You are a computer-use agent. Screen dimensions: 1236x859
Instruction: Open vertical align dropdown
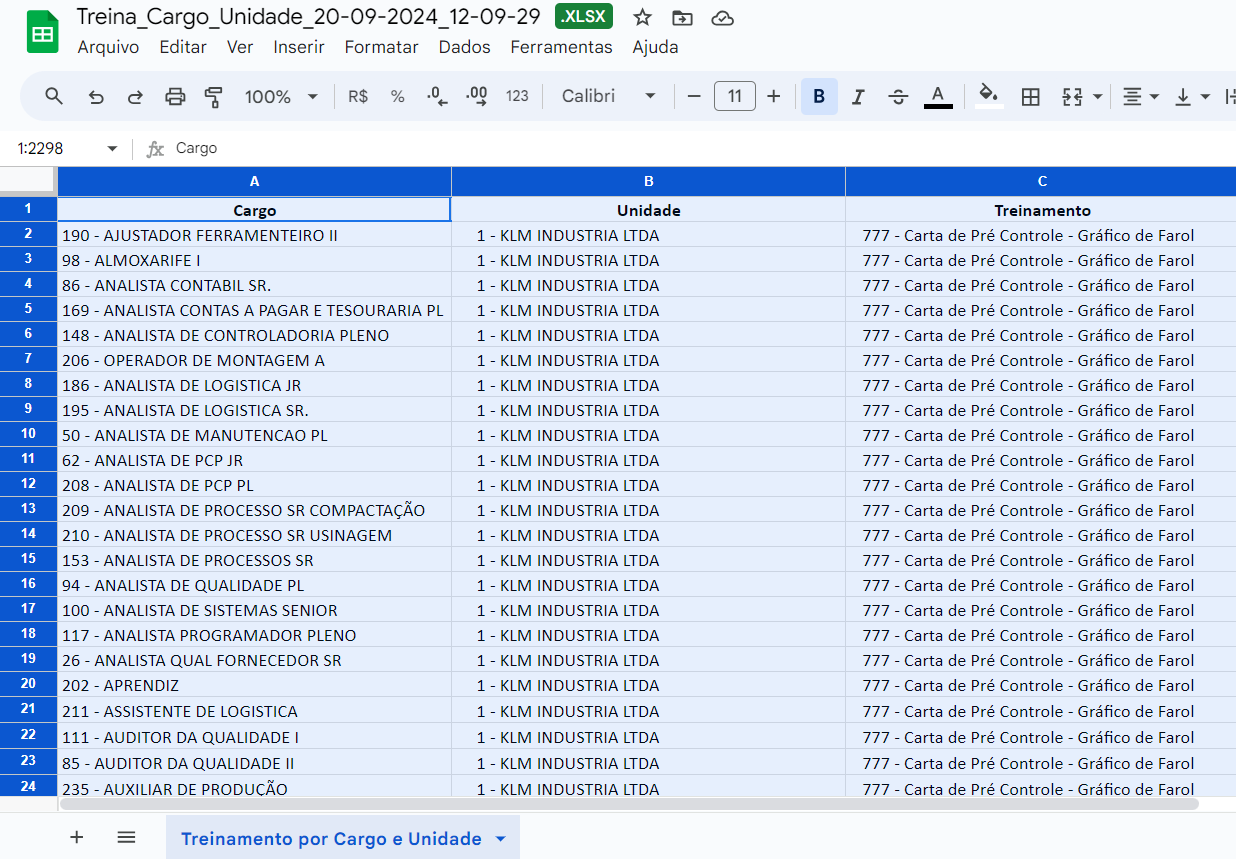click(x=1192, y=96)
